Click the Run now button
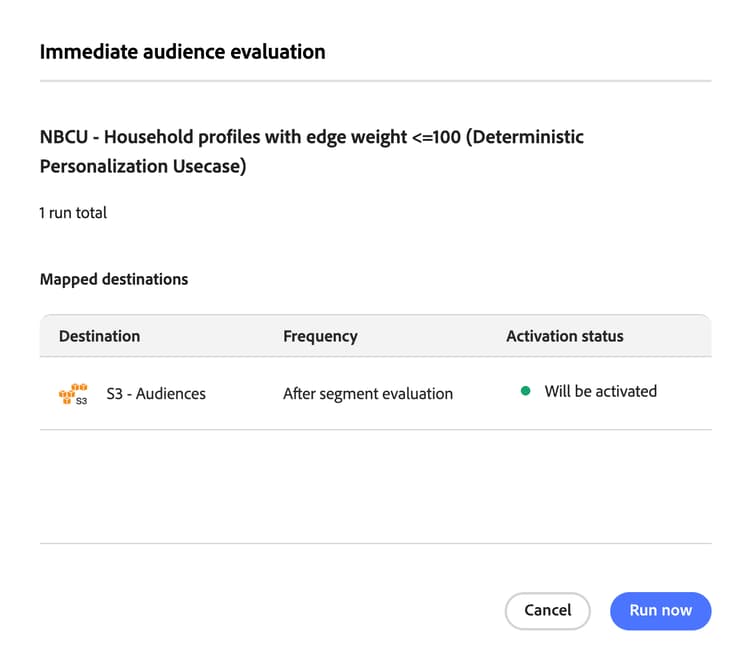The height and width of the screenshot is (670, 750). 660,611
